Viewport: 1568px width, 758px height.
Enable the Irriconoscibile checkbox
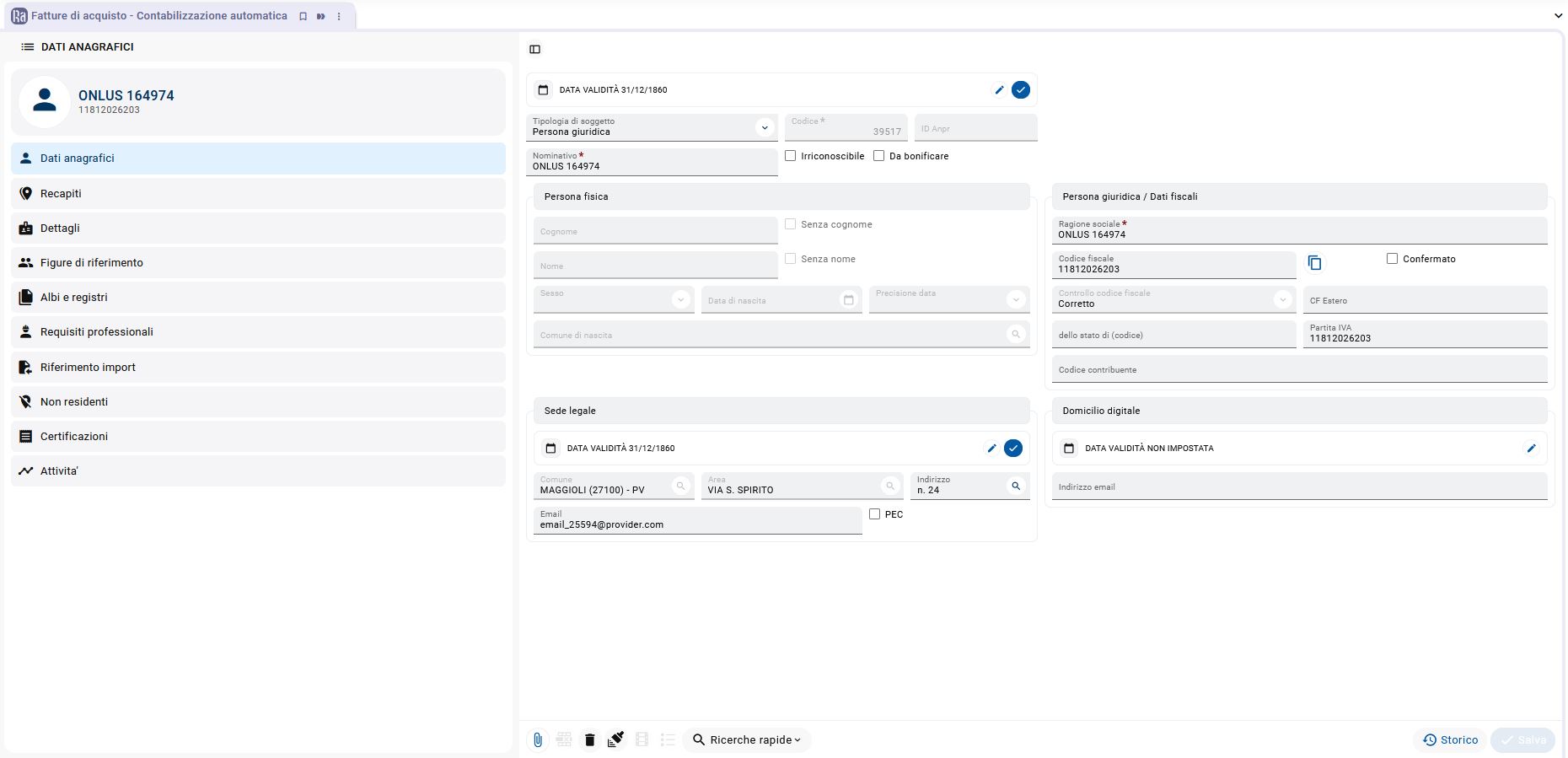(x=791, y=156)
